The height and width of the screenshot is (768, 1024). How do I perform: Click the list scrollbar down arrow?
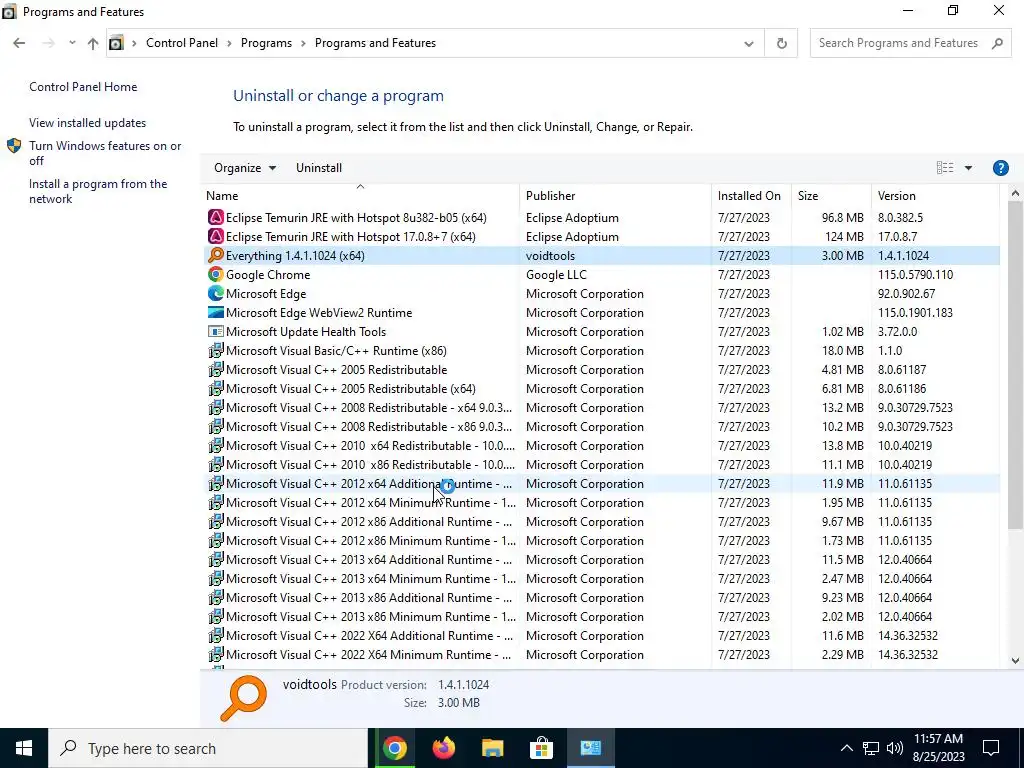(1015, 660)
